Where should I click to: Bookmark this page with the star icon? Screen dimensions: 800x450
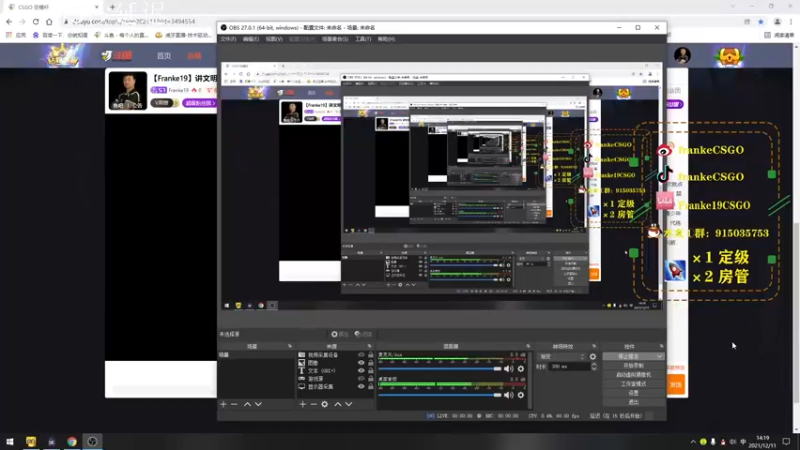click(x=761, y=21)
